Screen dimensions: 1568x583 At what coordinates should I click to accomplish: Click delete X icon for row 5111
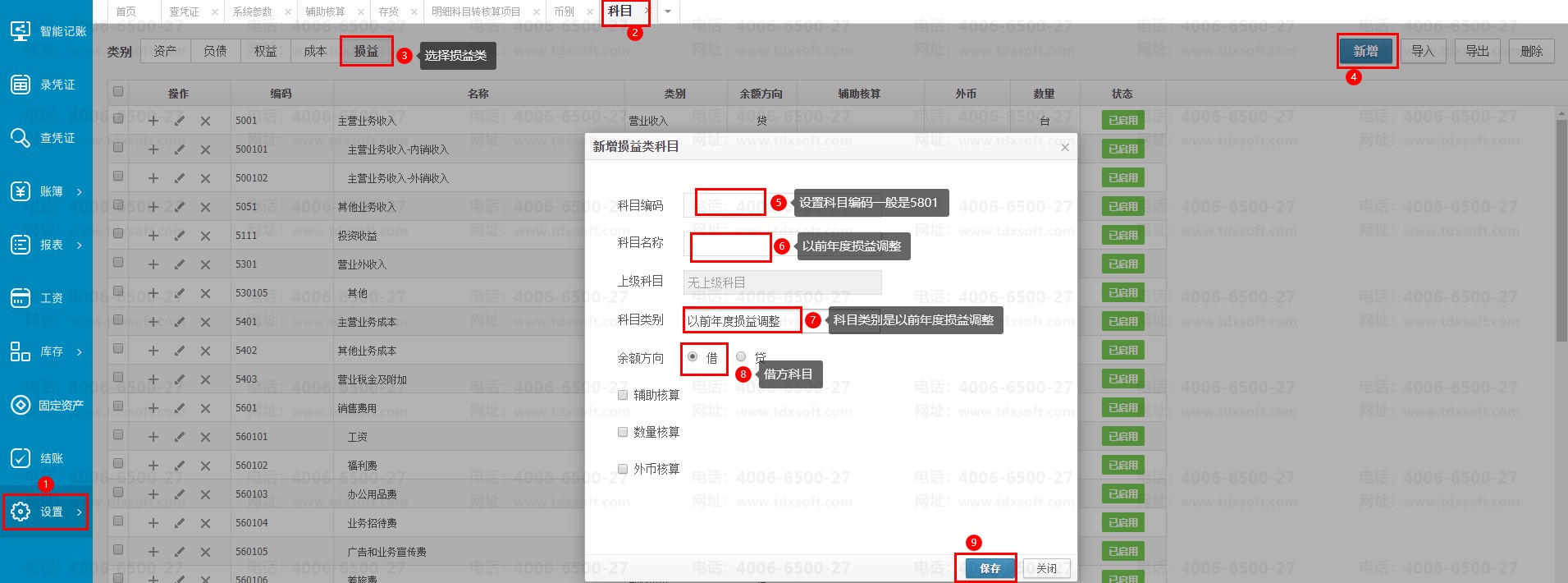tap(205, 236)
